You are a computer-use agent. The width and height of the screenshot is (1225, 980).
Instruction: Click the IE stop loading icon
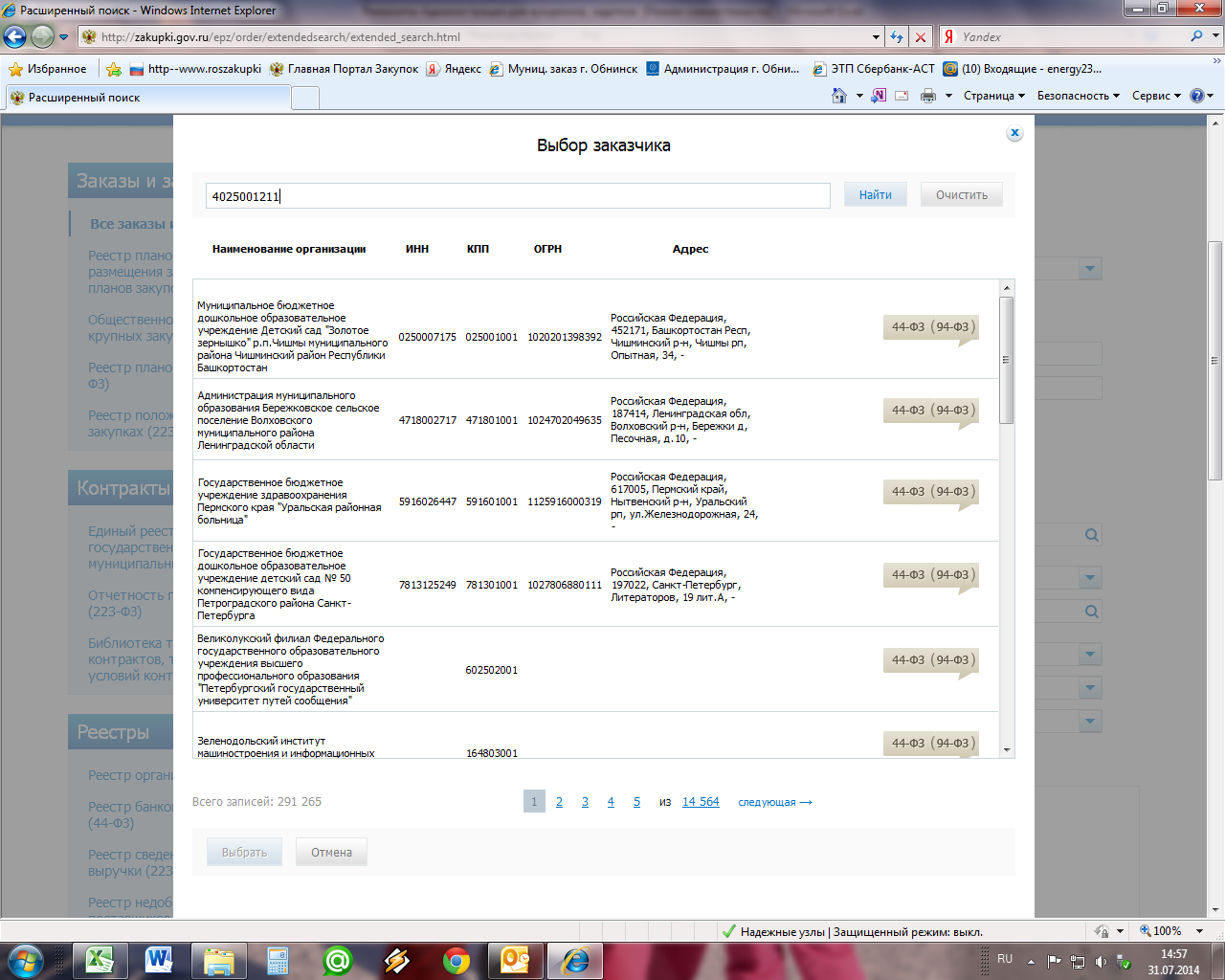tap(921, 37)
